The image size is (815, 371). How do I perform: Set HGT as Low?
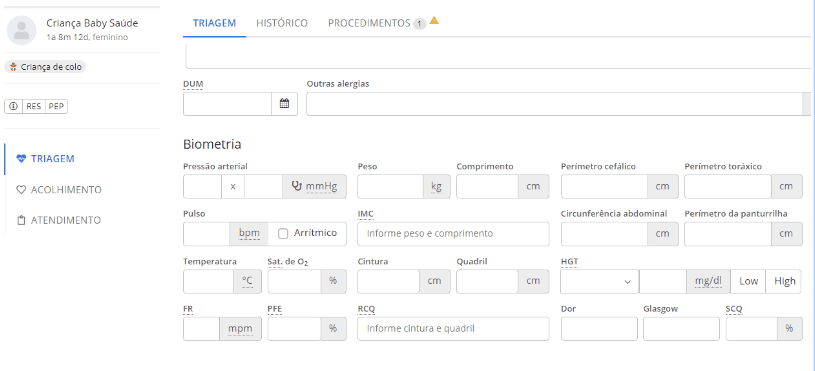748,281
